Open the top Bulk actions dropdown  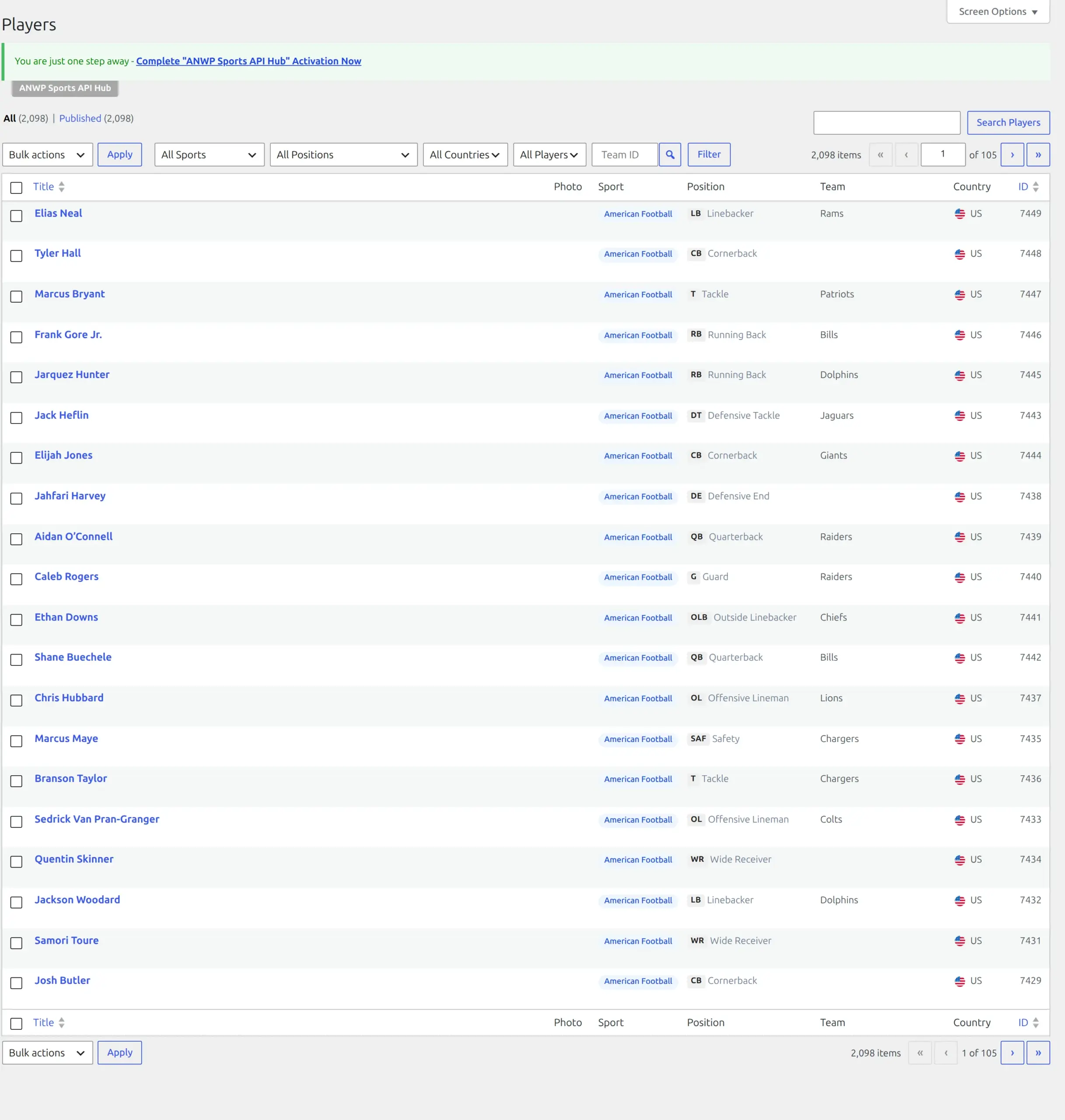coord(48,154)
